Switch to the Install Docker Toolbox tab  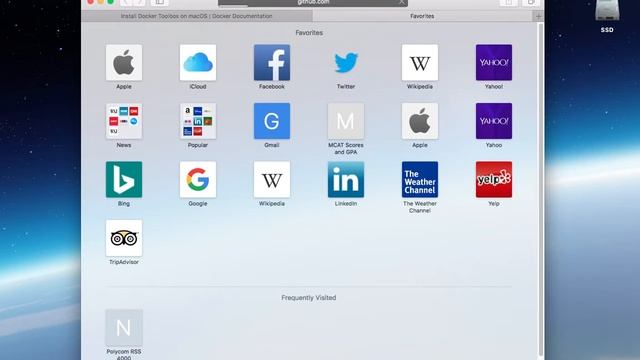click(197, 16)
